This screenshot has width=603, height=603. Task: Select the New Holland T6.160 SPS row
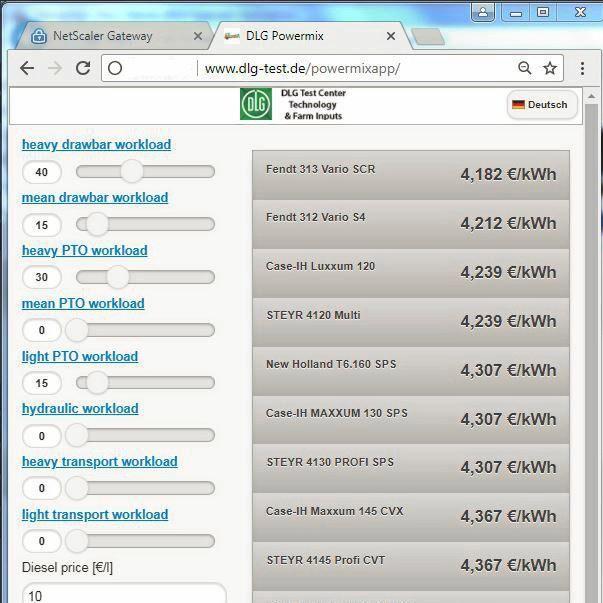point(410,370)
